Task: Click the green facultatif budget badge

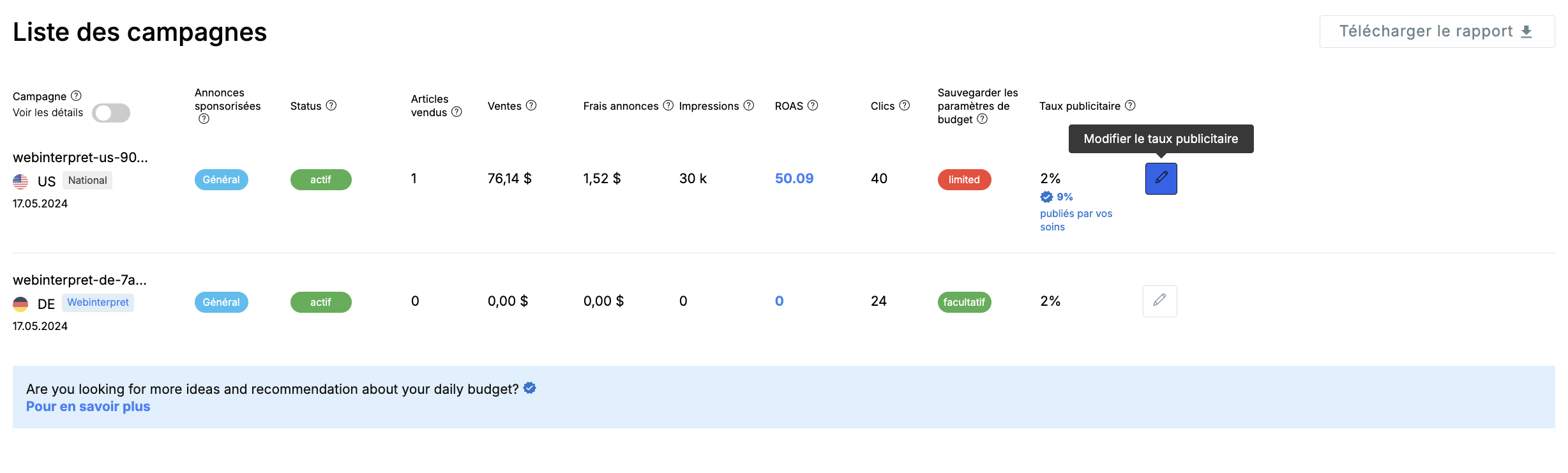Action: 964,302
